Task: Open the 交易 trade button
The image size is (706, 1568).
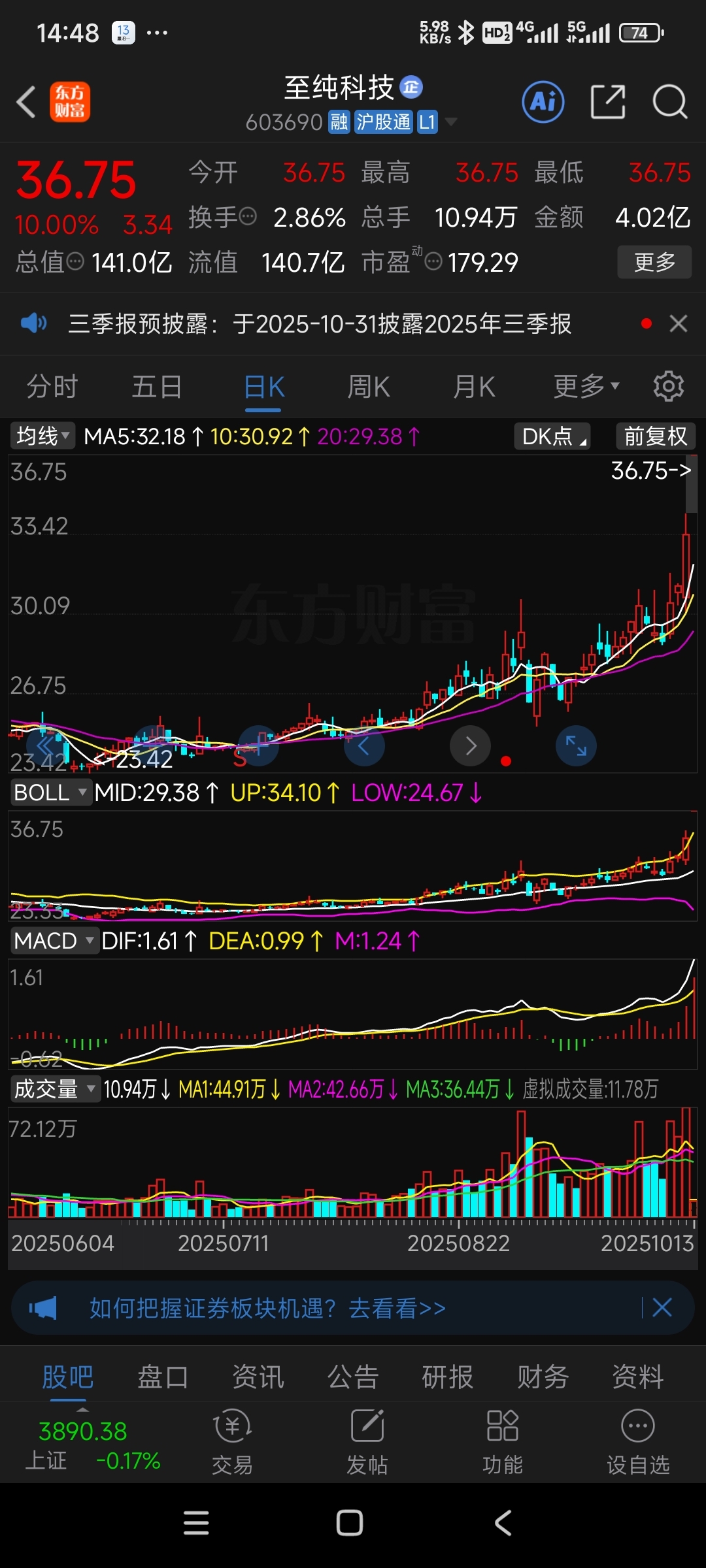Action: (232, 1443)
